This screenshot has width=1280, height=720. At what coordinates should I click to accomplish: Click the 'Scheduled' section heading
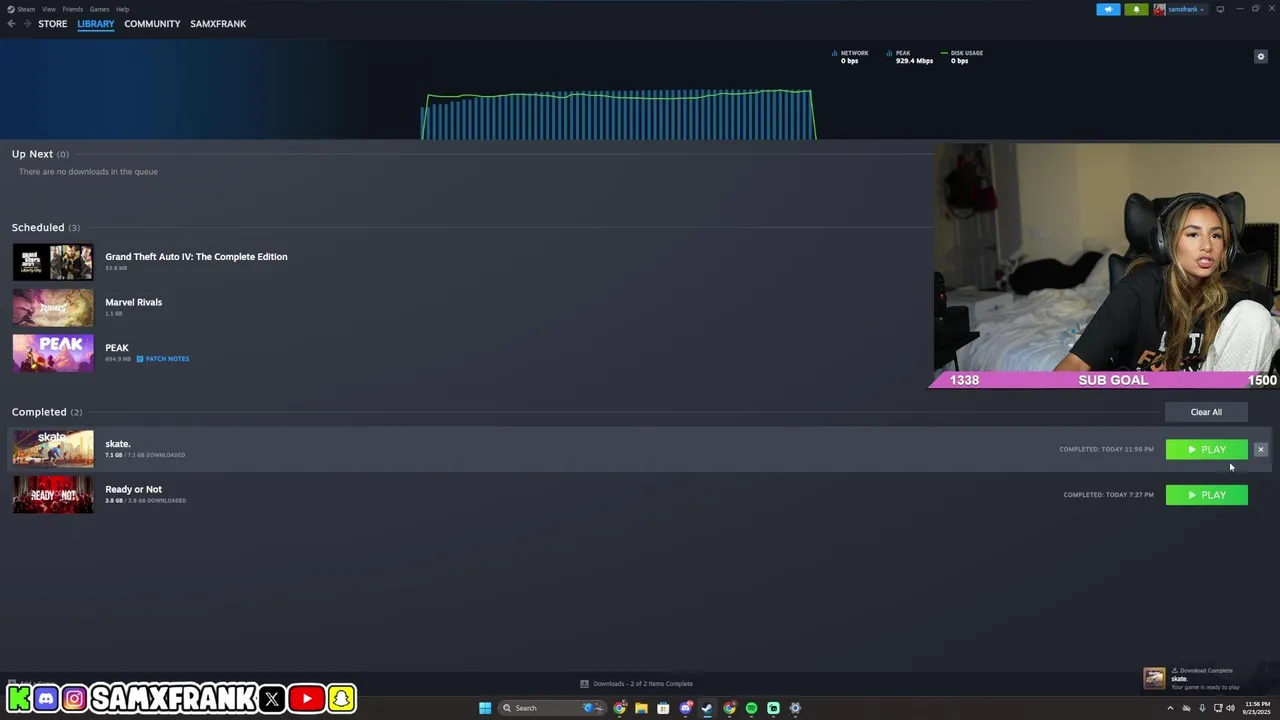(x=38, y=227)
